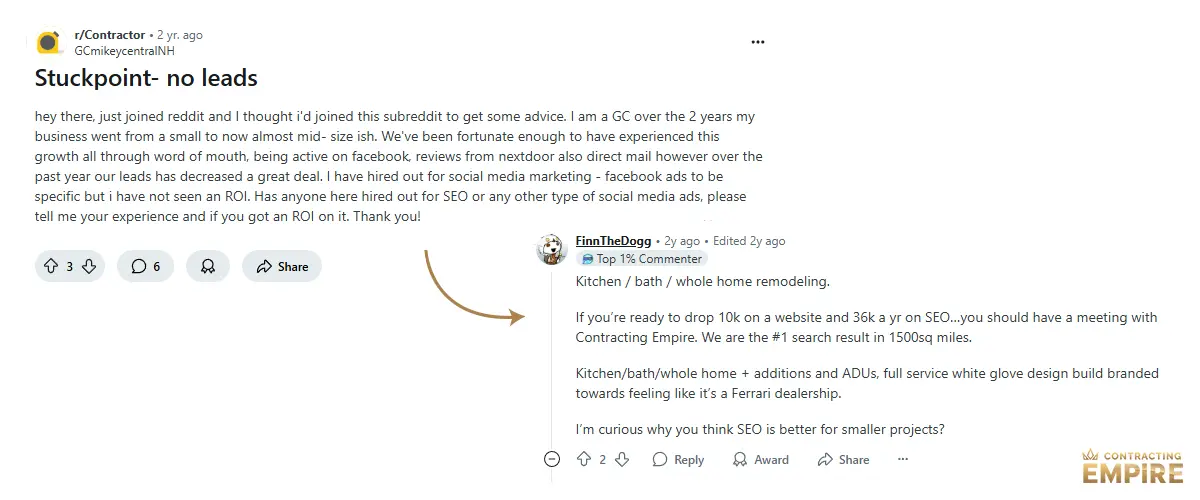Share FinnTheDogg's comment
The image size is (1200, 500).
point(843,460)
